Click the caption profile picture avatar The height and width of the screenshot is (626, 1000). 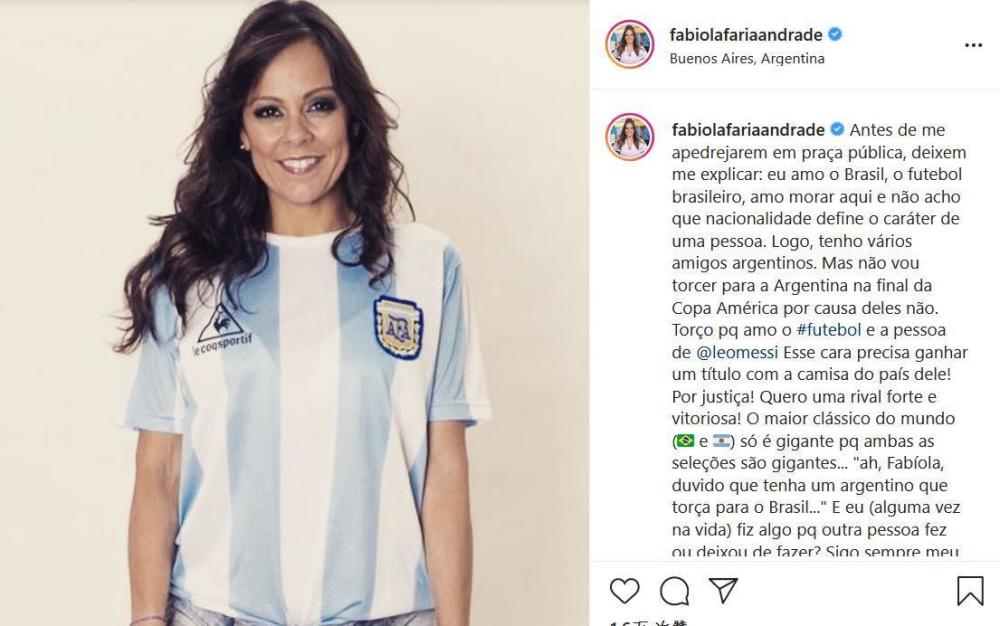point(629,137)
